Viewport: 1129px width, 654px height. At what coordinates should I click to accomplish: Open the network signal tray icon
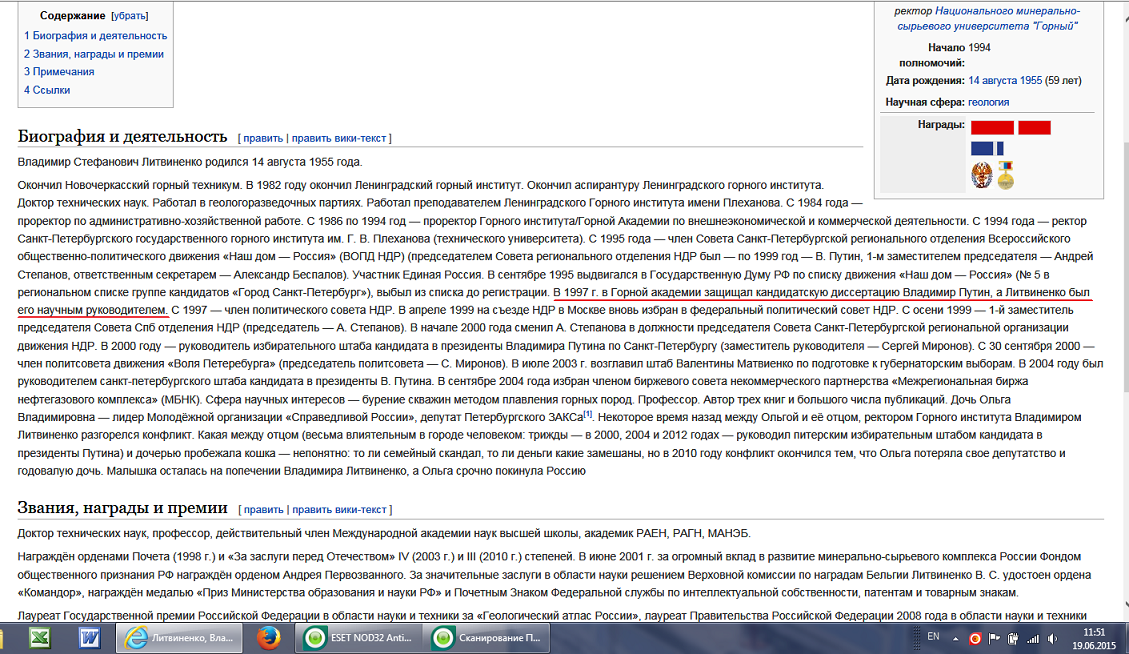coord(1033,638)
